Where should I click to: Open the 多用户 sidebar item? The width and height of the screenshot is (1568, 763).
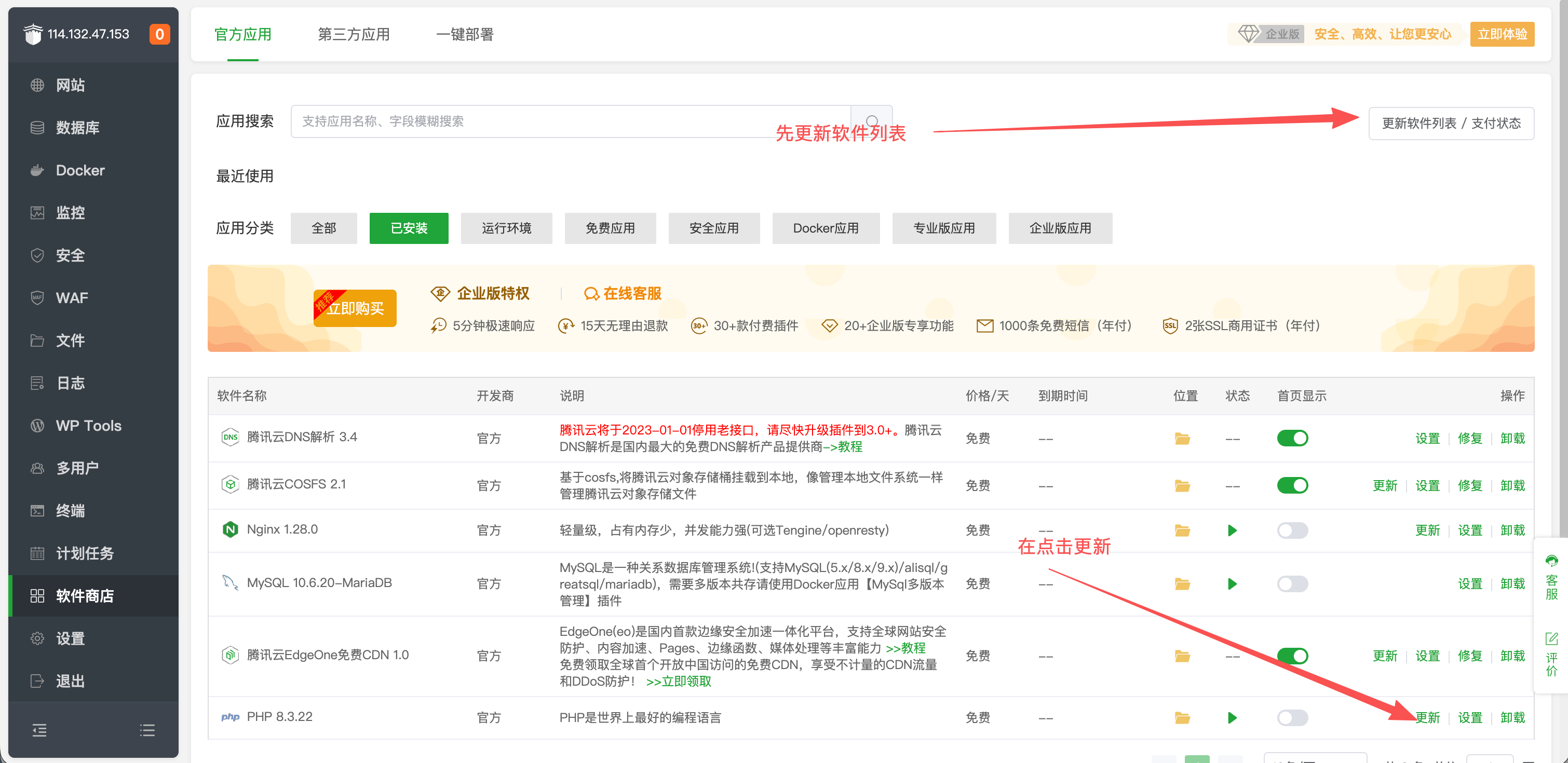point(93,469)
